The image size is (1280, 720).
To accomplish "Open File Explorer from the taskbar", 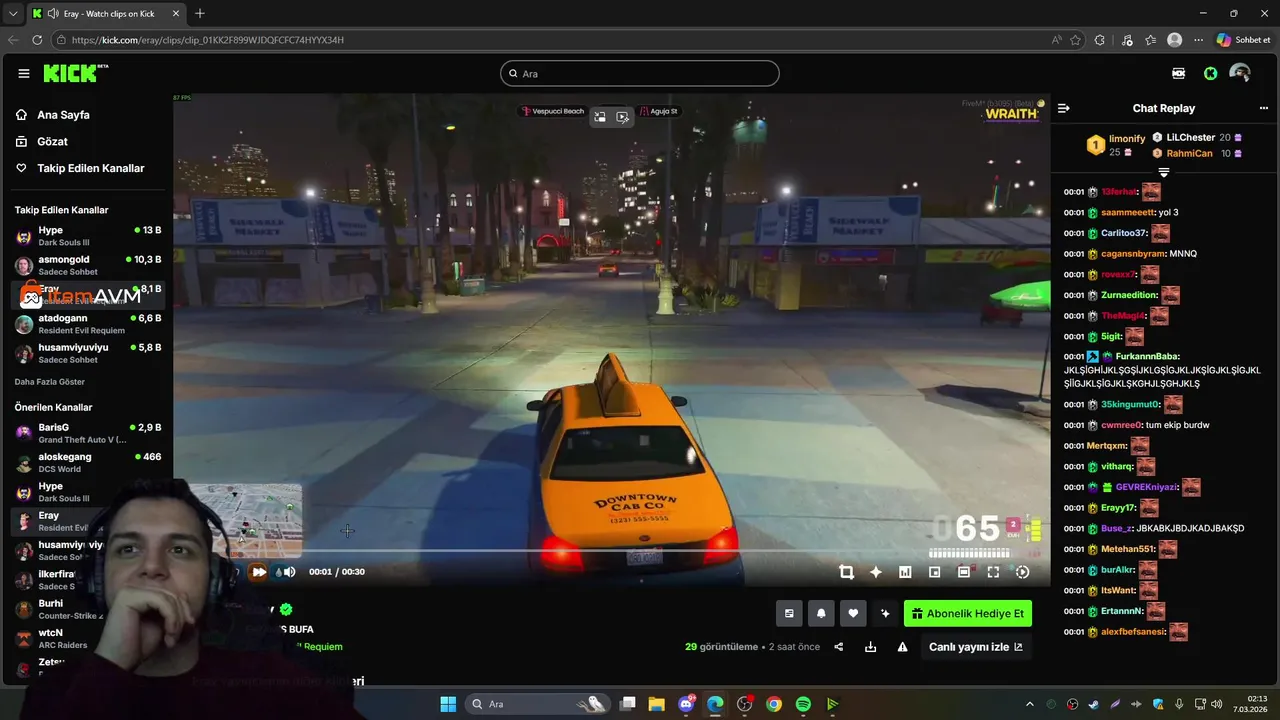I will (x=657, y=704).
